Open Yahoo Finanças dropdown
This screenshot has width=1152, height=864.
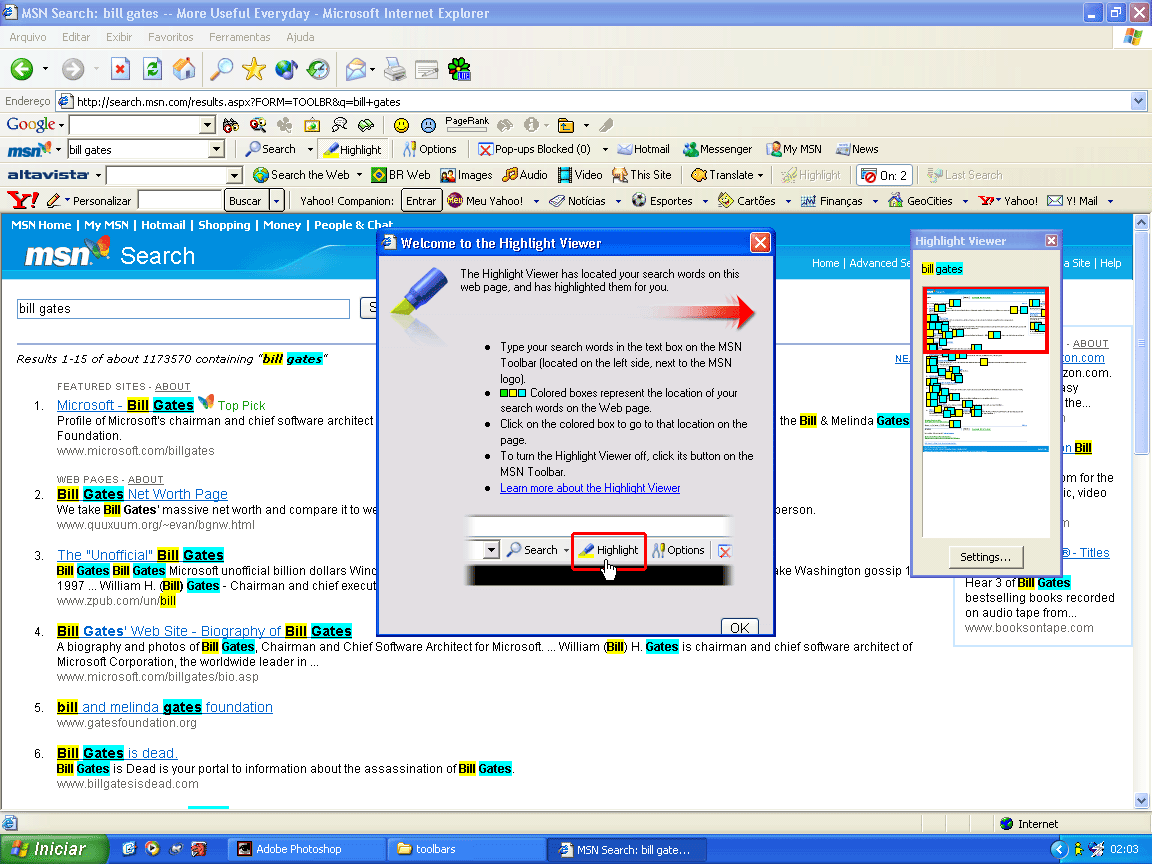[x=875, y=201]
